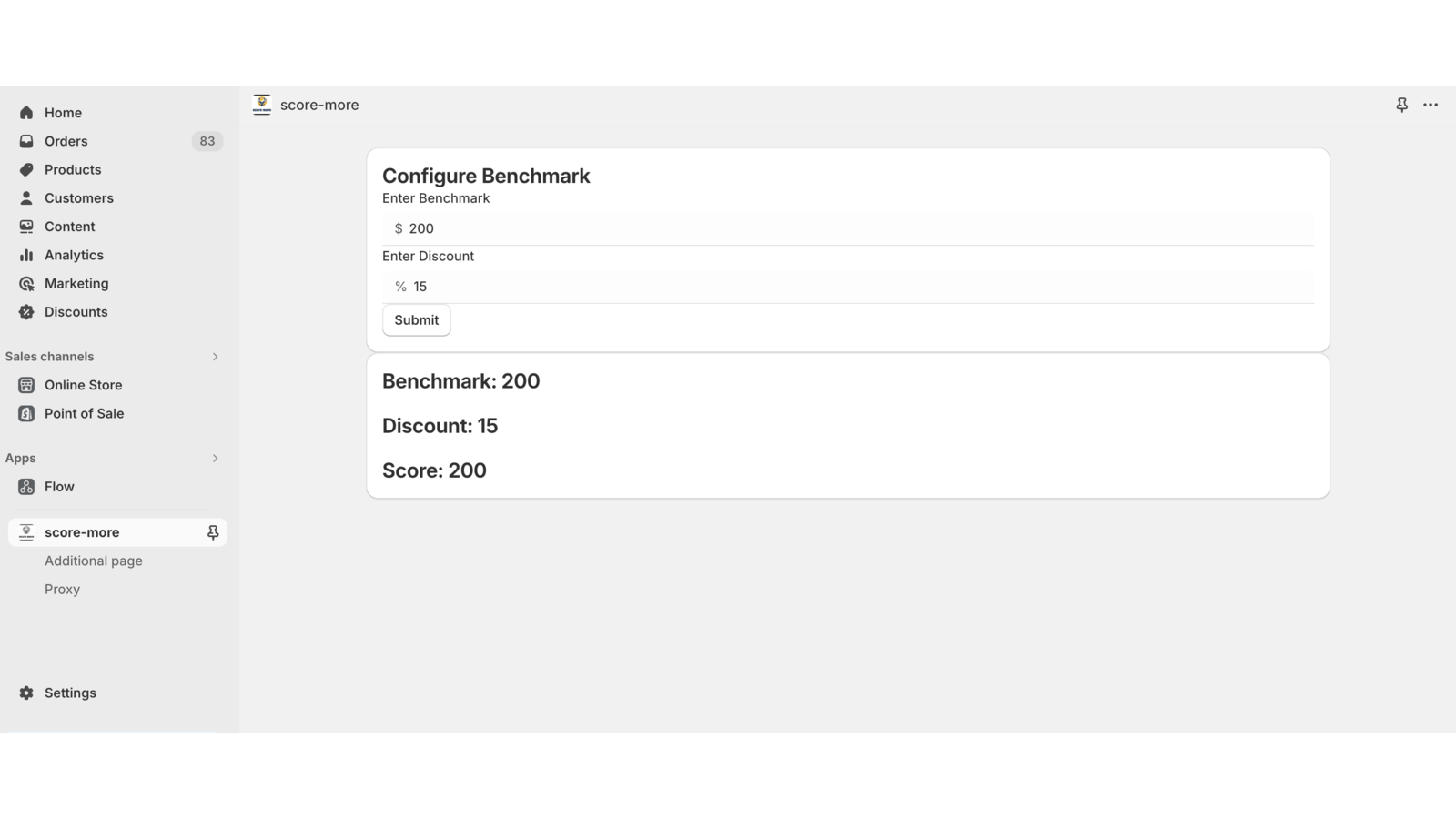The image size is (1456, 819).
Task: Click the Marketing target icon
Action: tap(26, 284)
